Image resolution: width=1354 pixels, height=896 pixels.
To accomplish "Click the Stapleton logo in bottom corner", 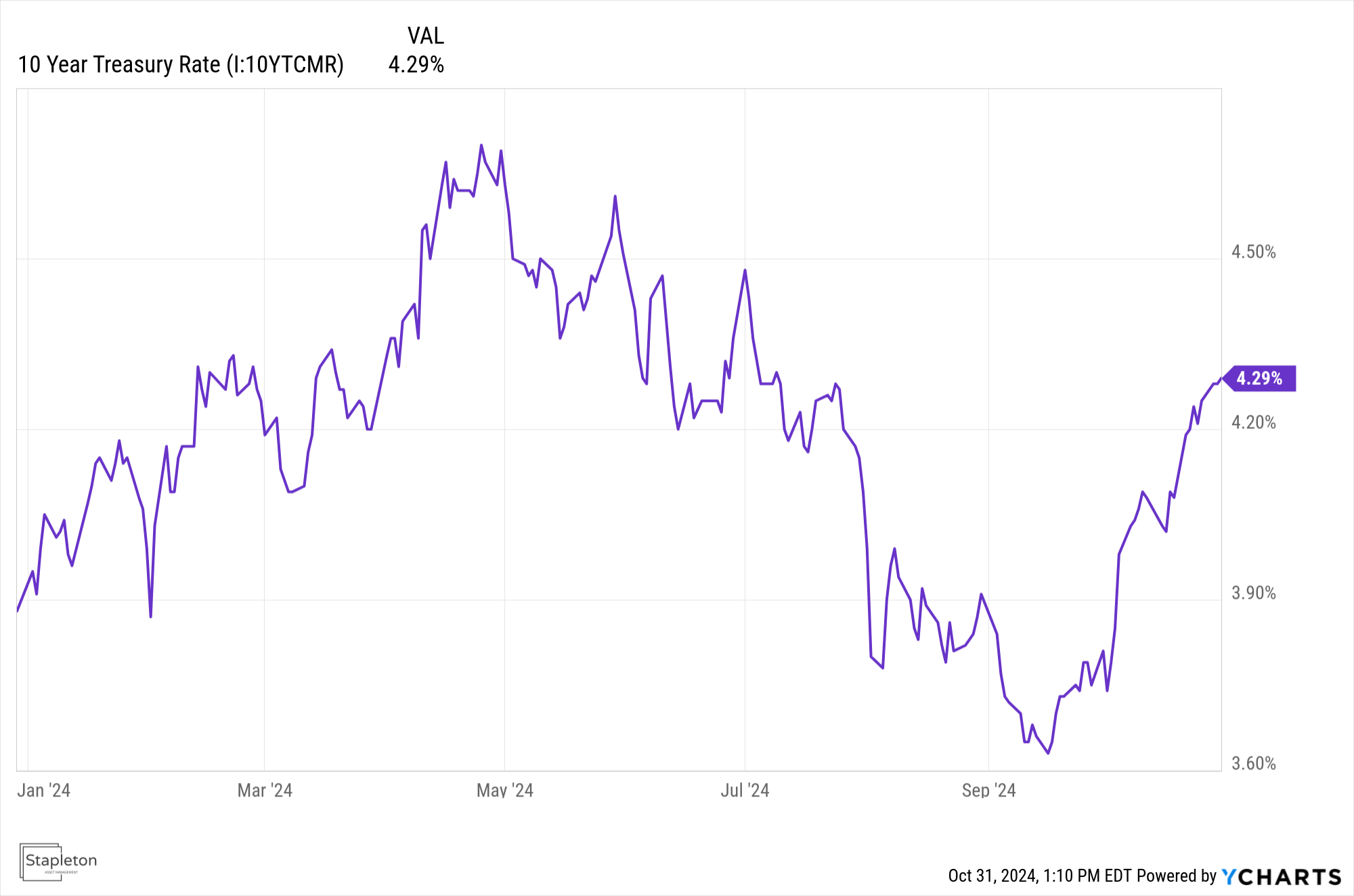I will tap(59, 861).
